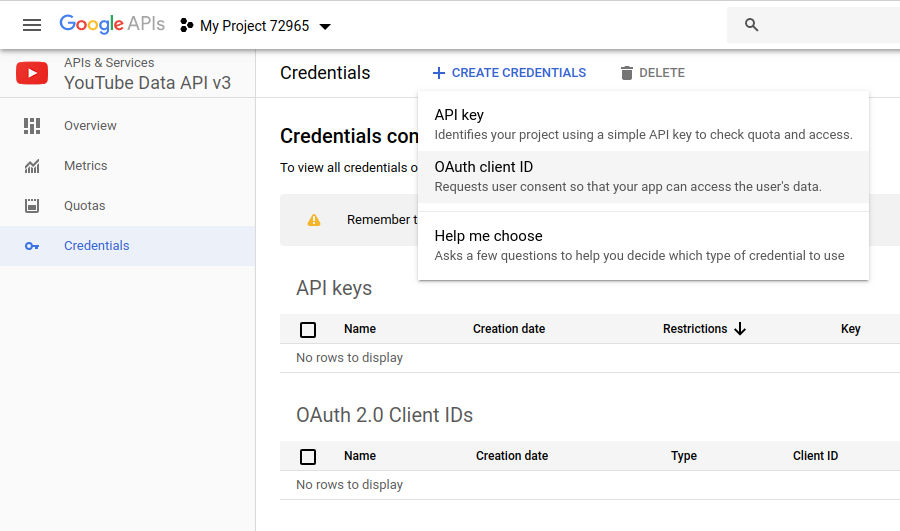Image resolution: width=900 pixels, height=531 pixels.
Task: Choose API key from the menu
Action: click(x=643, y=125)
